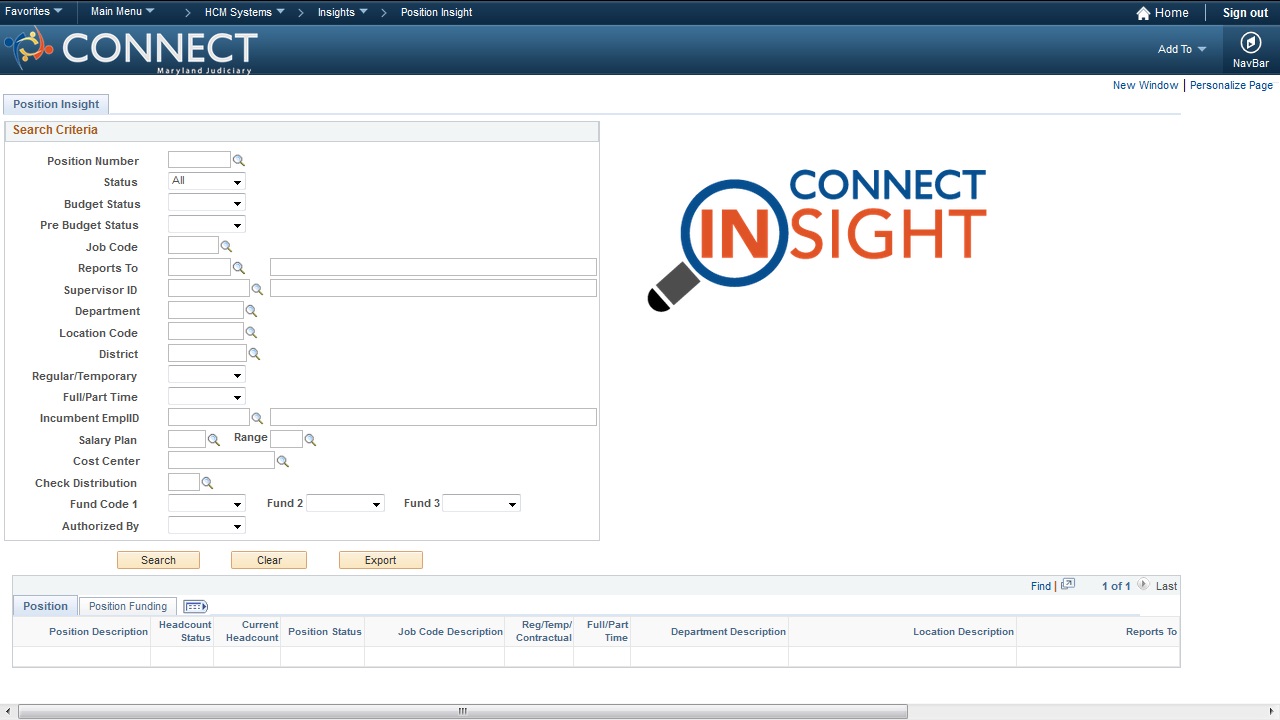Click Position Insight breadcrumb link

point(436,12)
